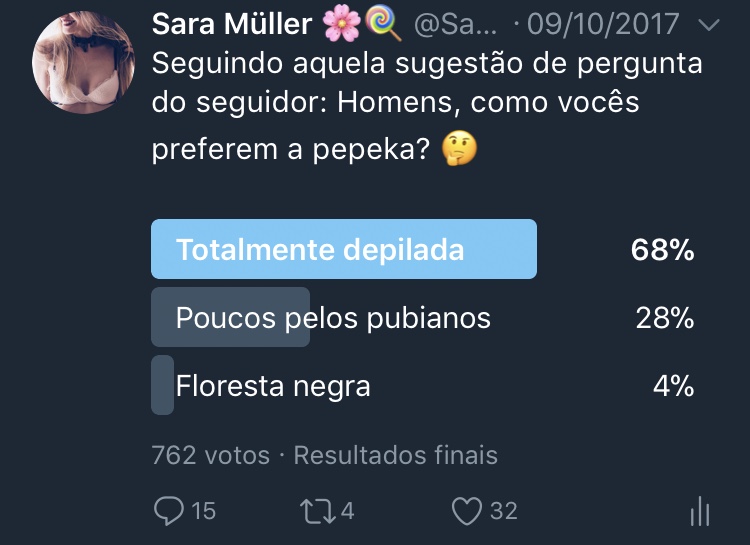
Task: Tap the retweet arrows icon
Action: click(316, 511)
